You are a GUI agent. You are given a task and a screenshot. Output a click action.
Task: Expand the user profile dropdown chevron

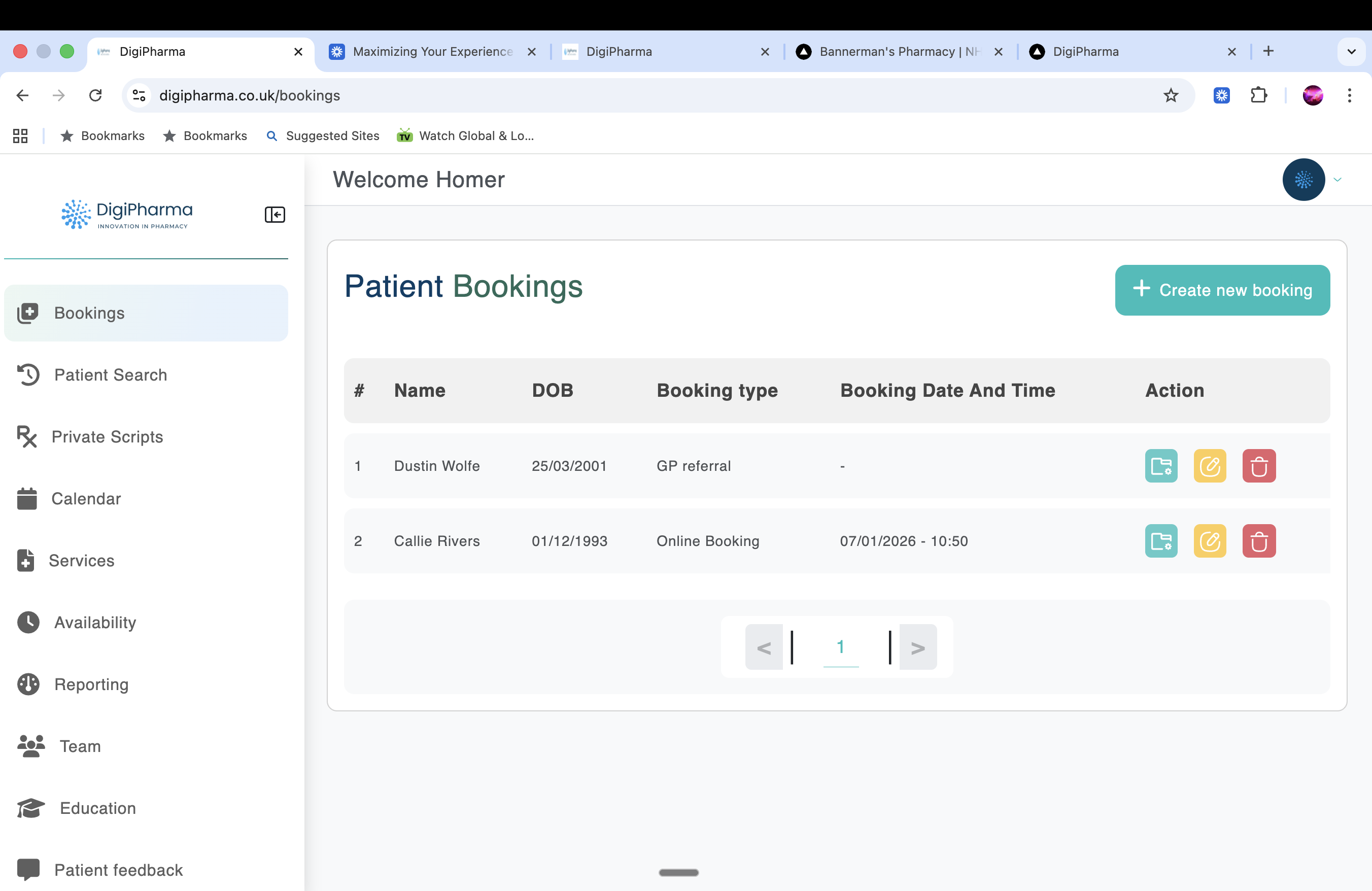[1337, 180]
